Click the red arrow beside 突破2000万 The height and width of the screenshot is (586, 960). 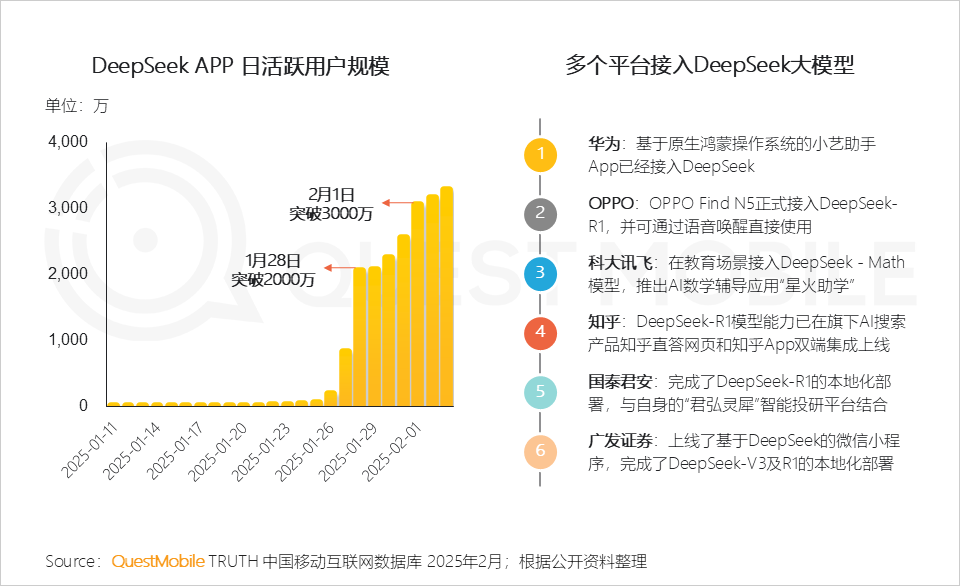pos(340,269)
